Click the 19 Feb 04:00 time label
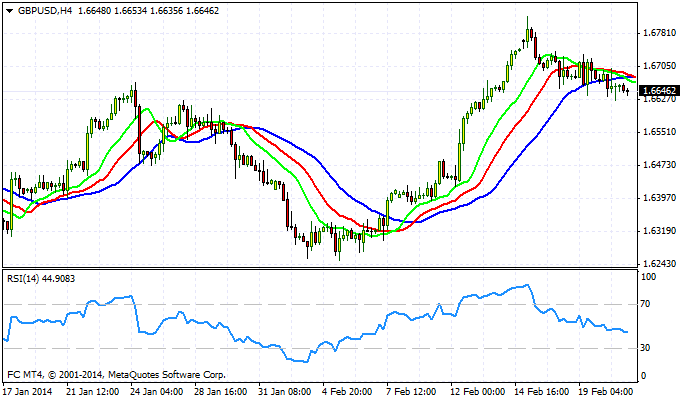The width and height of the screenshot is (680, 400). click(606, 392)
